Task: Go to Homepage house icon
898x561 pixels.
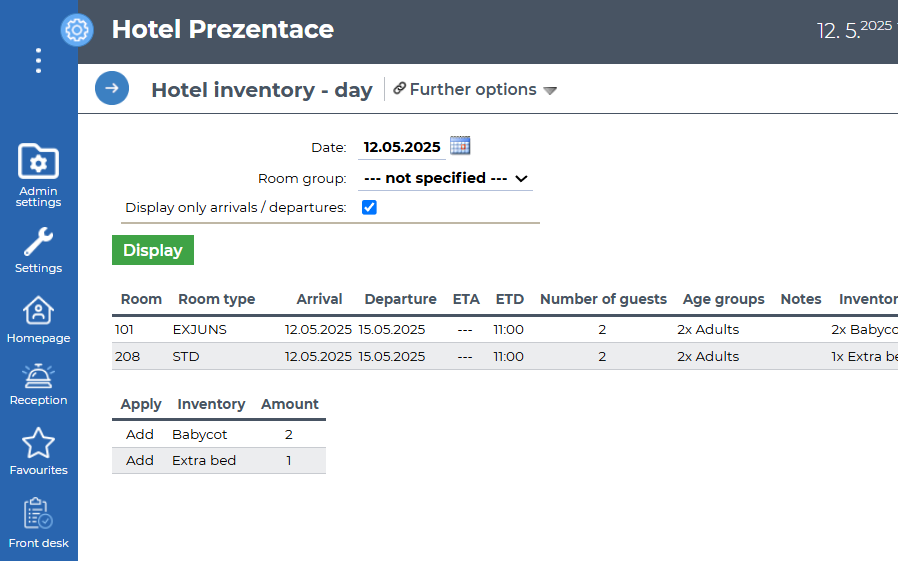Action: point(38,311)
